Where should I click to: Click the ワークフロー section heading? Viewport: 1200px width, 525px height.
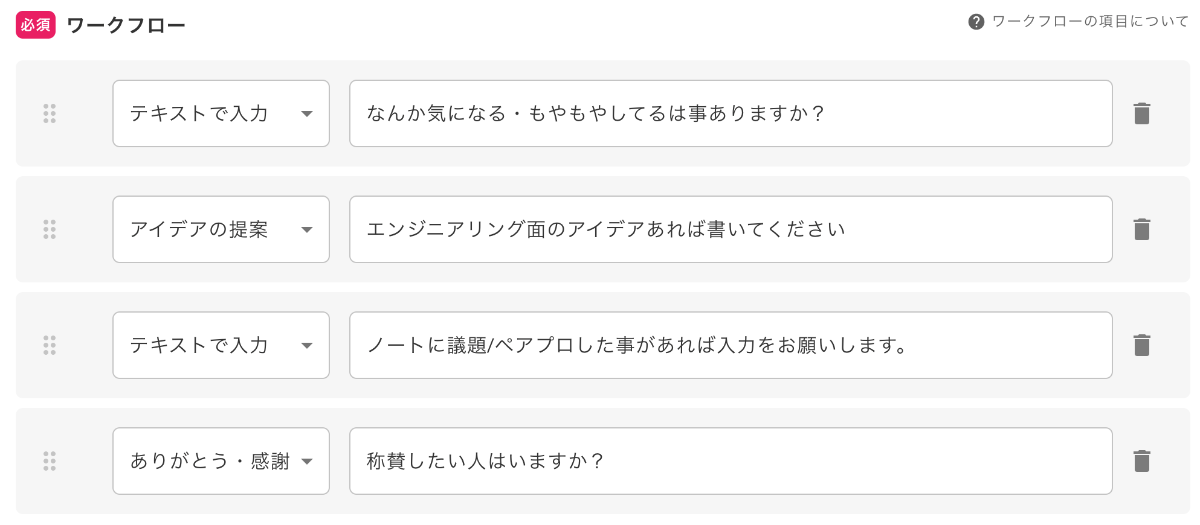(x=126, y=26)
